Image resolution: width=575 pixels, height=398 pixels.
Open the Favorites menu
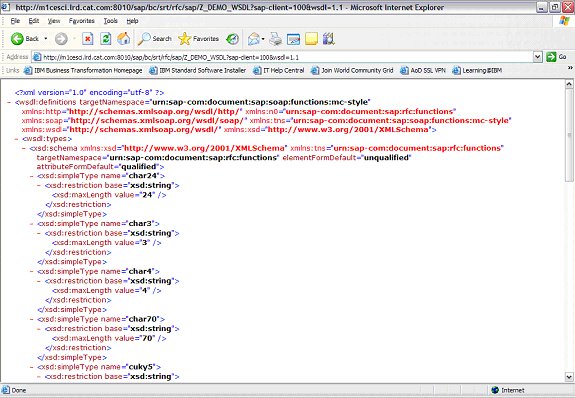(81, 21)
